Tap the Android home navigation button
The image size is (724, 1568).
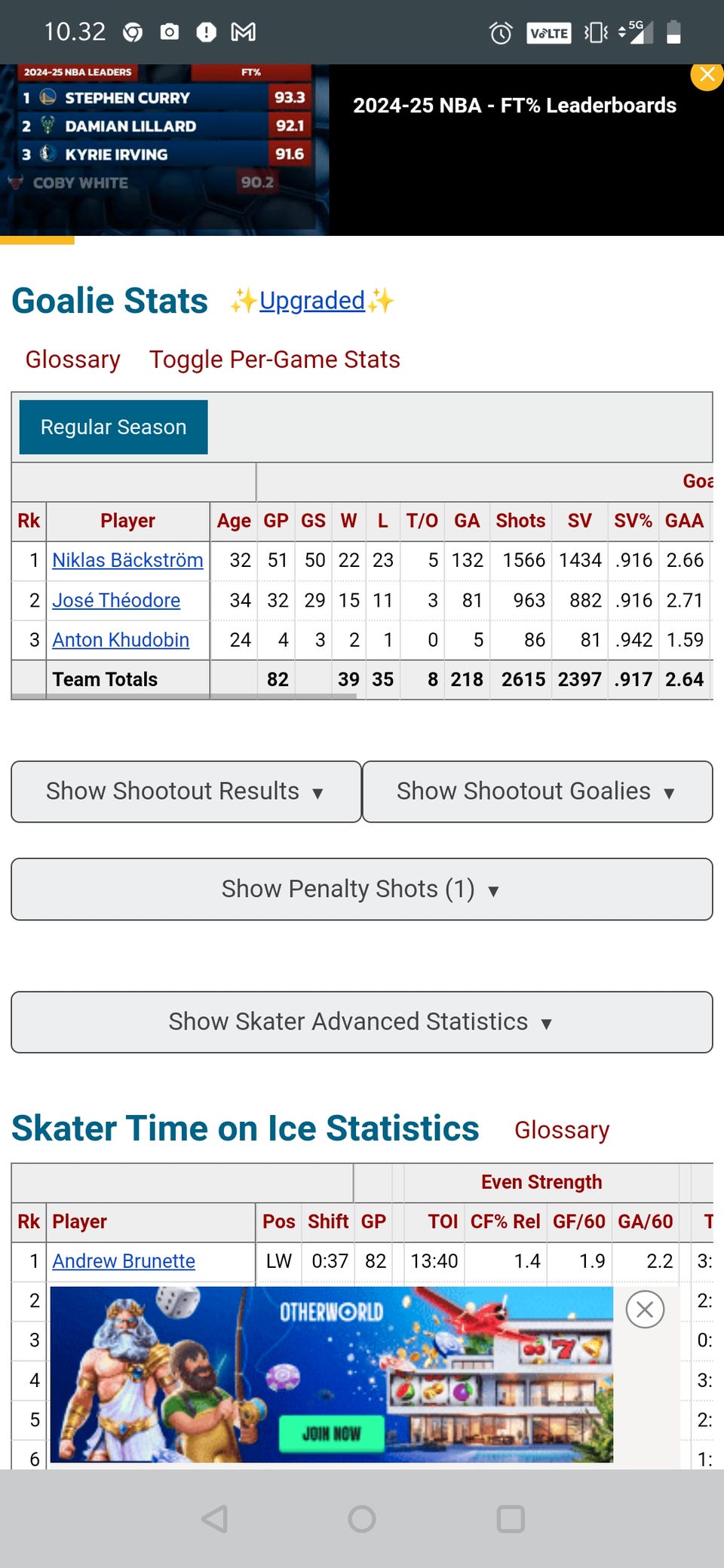coord(362,1519)
